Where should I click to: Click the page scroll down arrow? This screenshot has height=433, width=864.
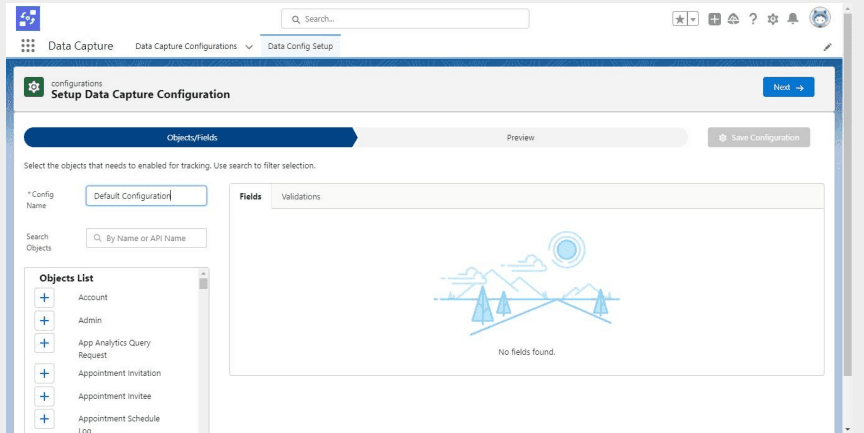tap(848, 428)
